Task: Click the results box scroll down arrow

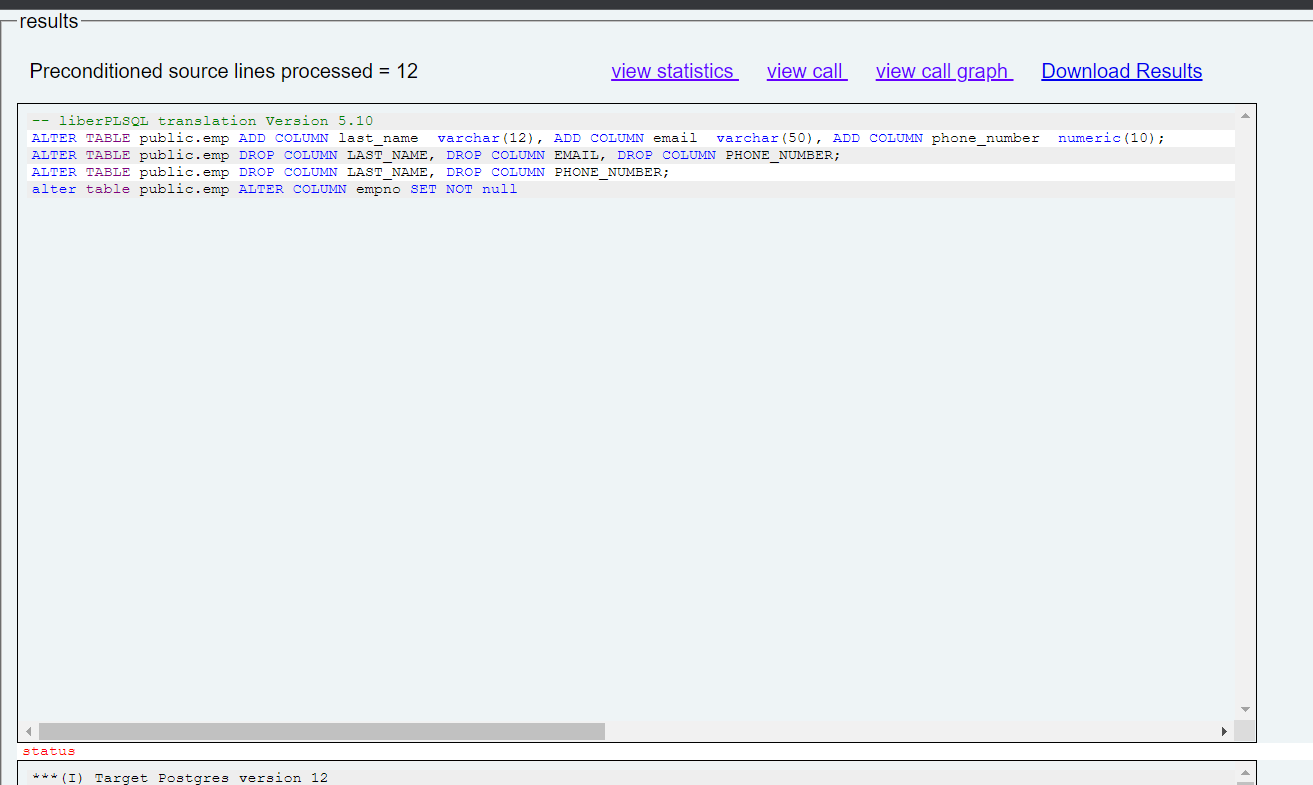Action: [1245, 709]
